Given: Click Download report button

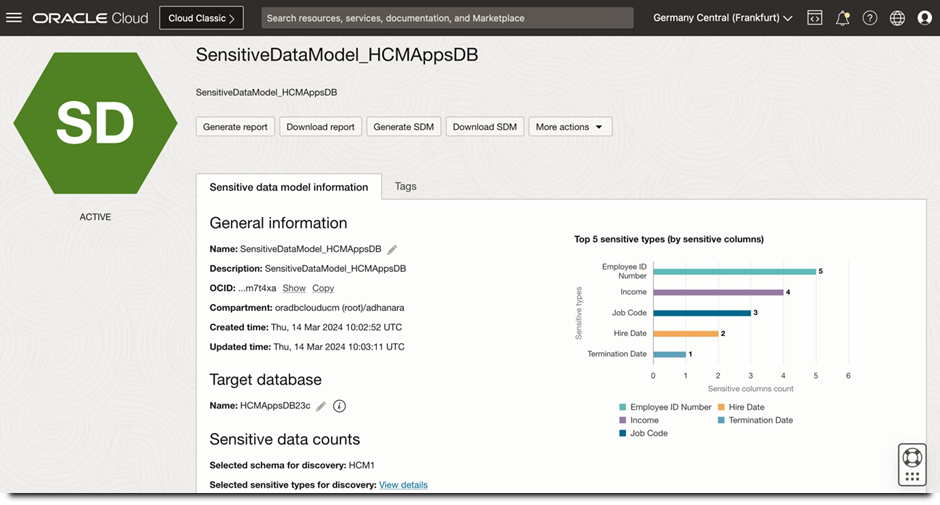Looking at the screenshot, I should [320, 127].
